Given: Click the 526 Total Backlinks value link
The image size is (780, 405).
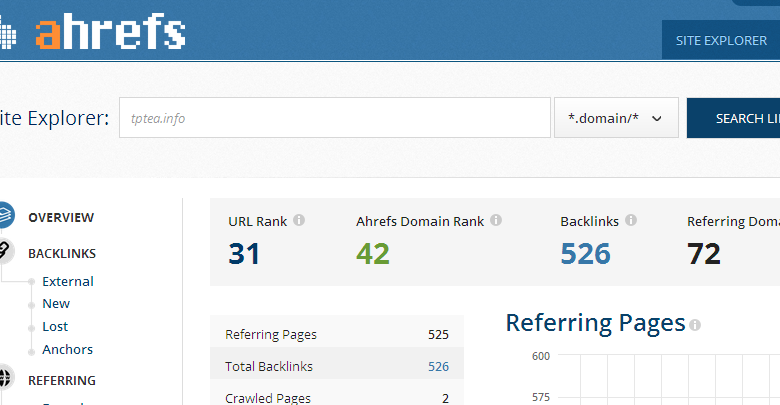Looking at the screenshot, I should point(438,366).
